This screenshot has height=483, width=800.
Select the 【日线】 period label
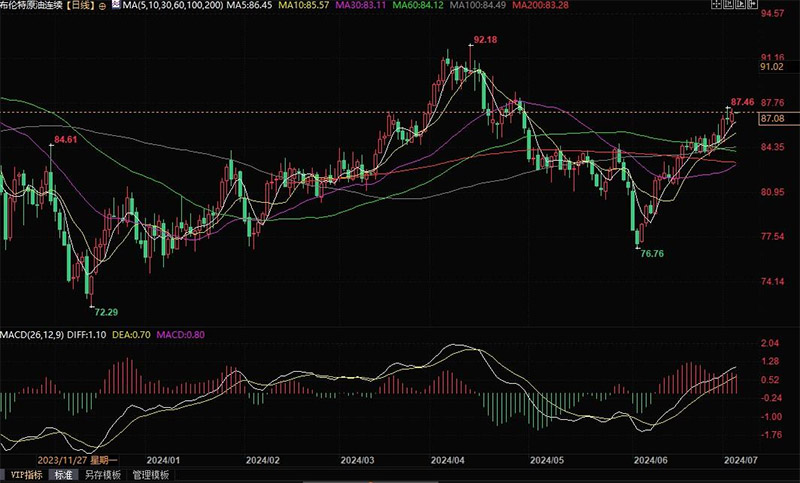pos(80,6)
